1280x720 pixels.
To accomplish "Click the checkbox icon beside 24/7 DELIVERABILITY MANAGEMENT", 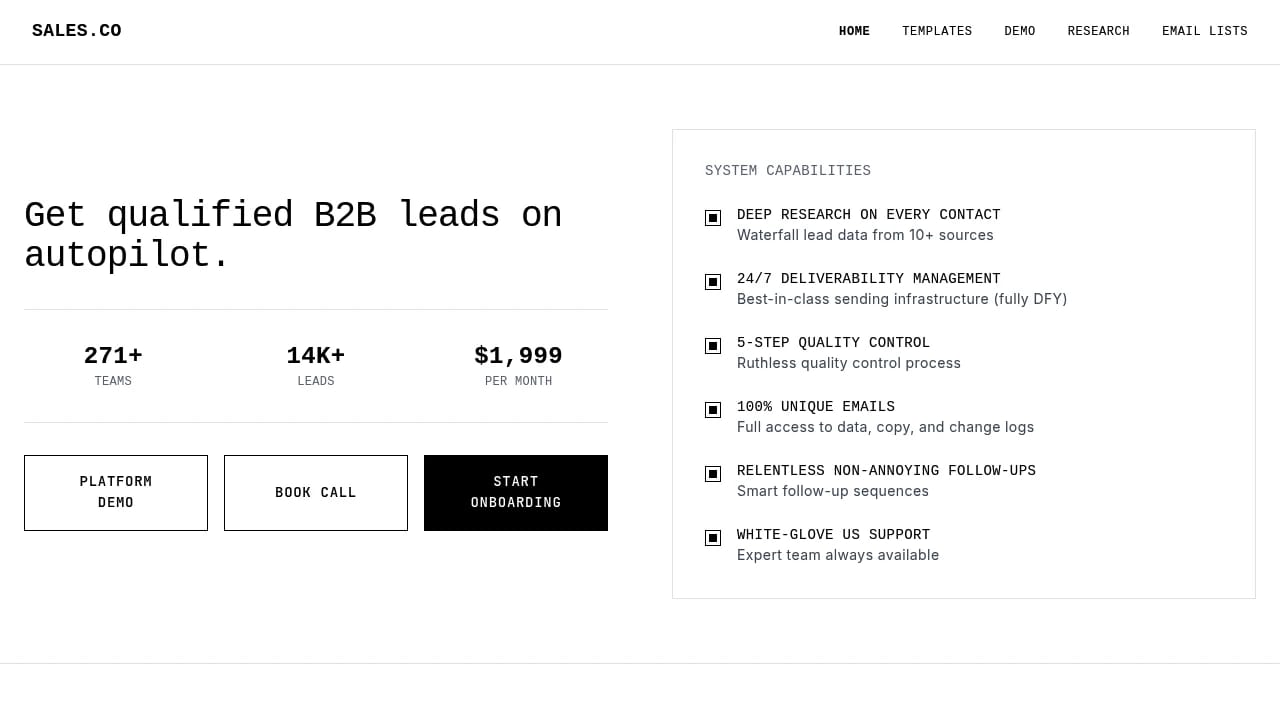I will (713, 281).
